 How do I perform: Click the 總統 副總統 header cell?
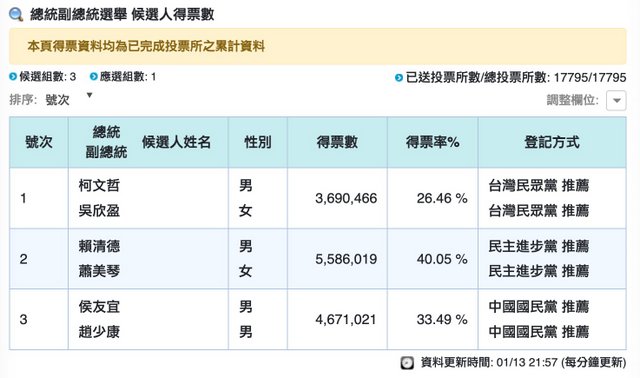pyautogui.click(x=106, y=142)
